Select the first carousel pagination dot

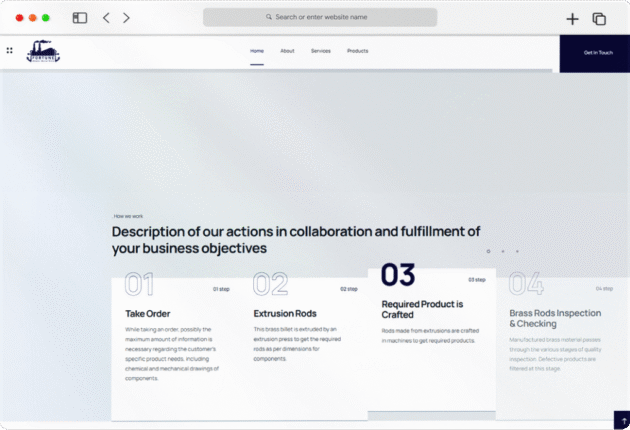click(488, 251)
